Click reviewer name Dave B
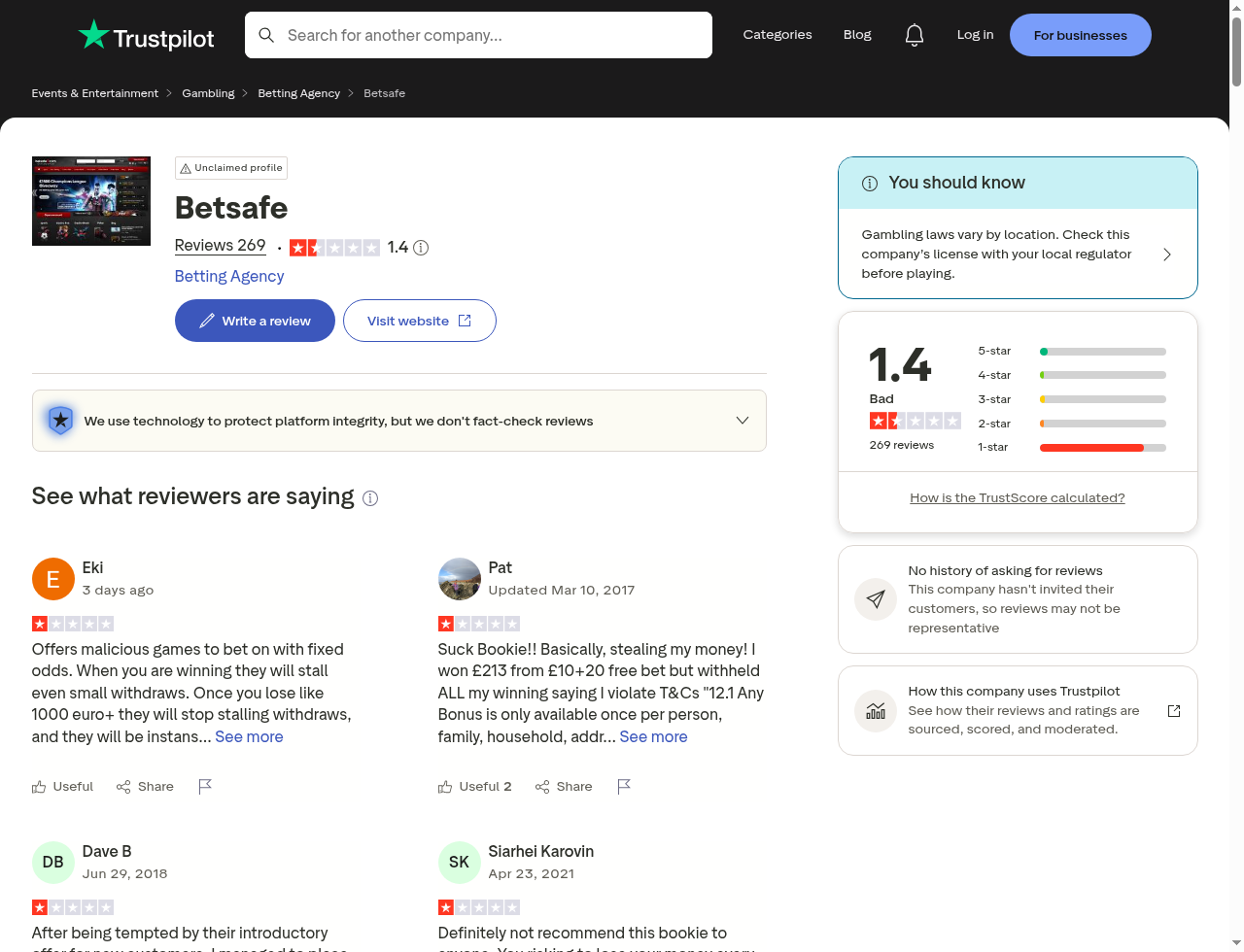This screenshot has height=952, width=1244. click(x=107, y=852)
